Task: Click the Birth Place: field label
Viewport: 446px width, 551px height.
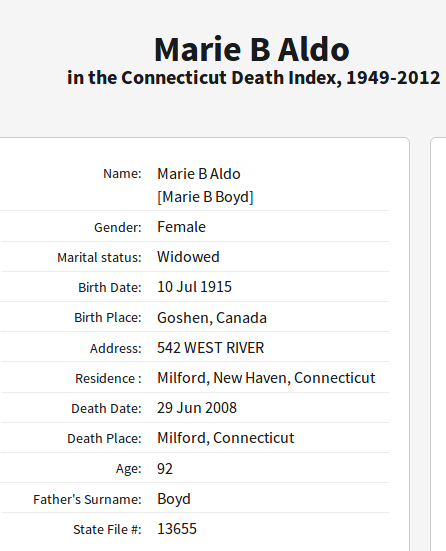Action: point(108,318)
